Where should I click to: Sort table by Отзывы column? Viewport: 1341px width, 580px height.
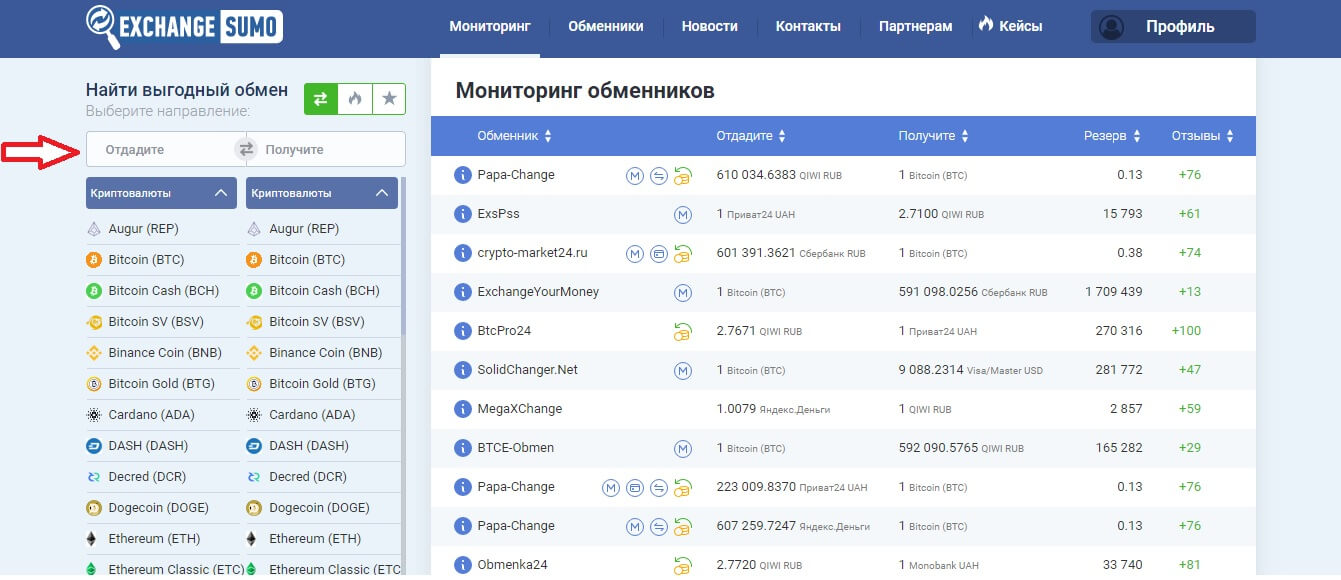[1203, 136]
